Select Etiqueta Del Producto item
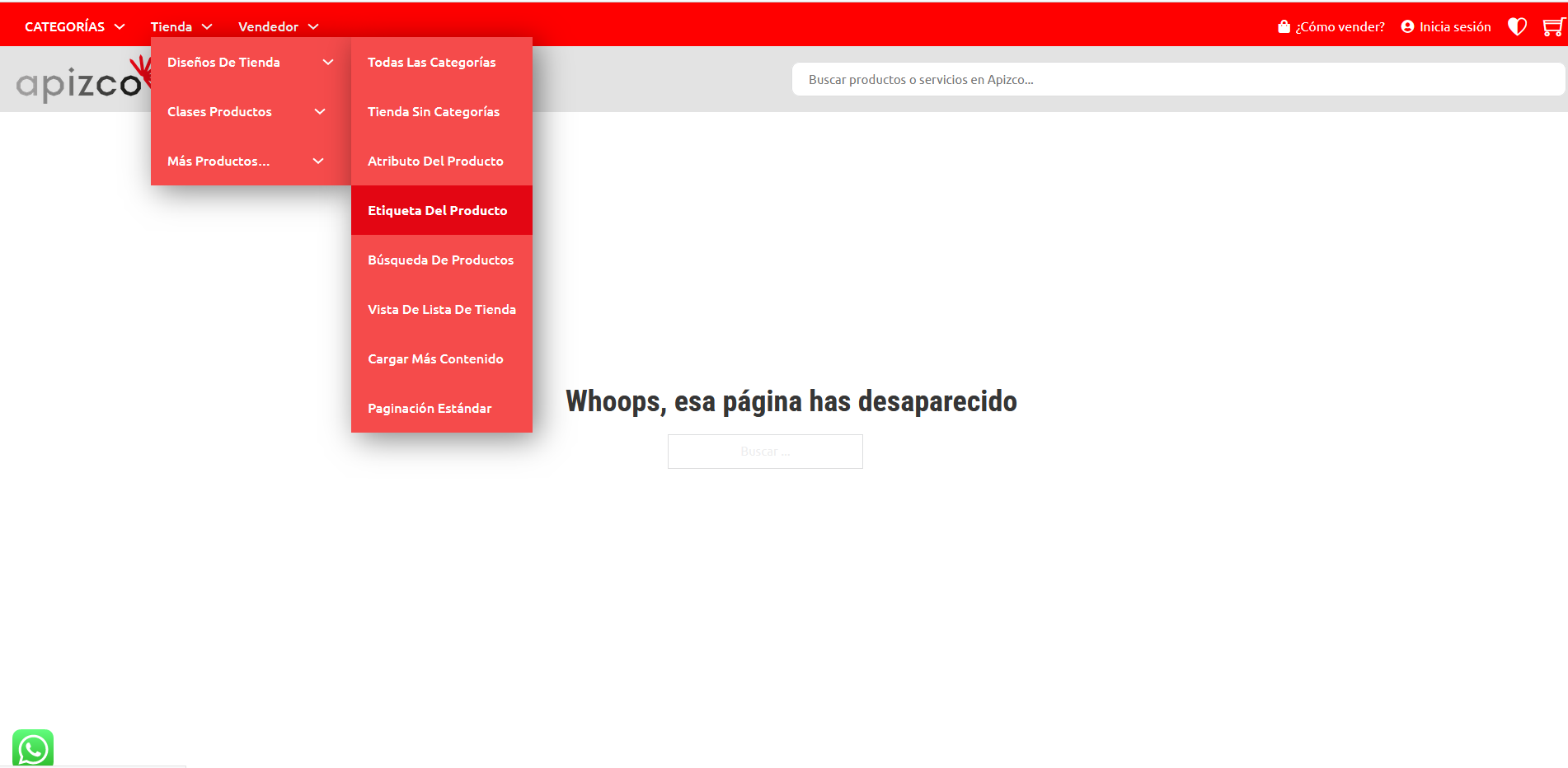The height and width of the screenshot is (768, 1568). pos(438,211)
